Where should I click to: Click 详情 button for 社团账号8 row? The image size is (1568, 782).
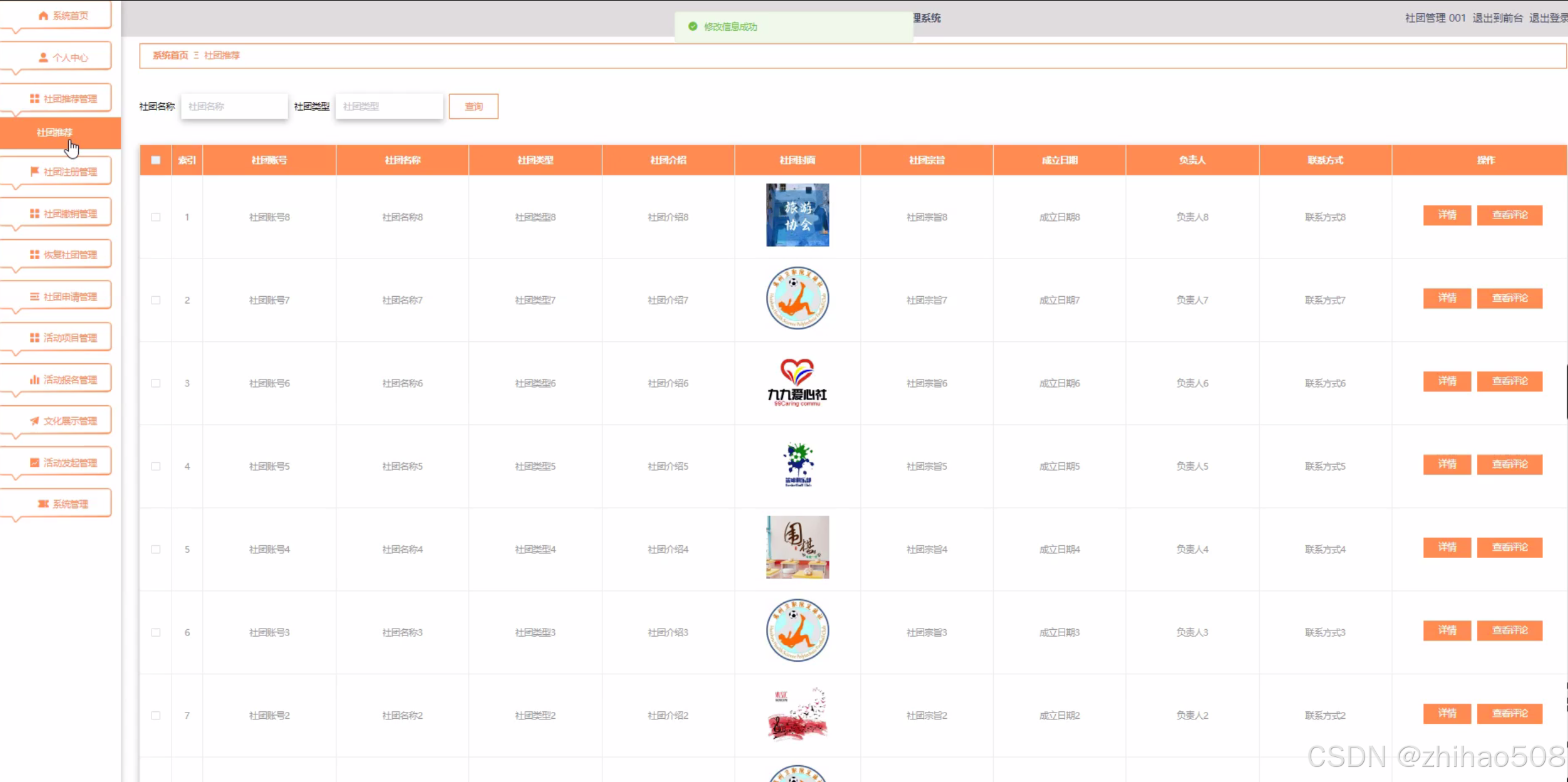pos(1447,215)
